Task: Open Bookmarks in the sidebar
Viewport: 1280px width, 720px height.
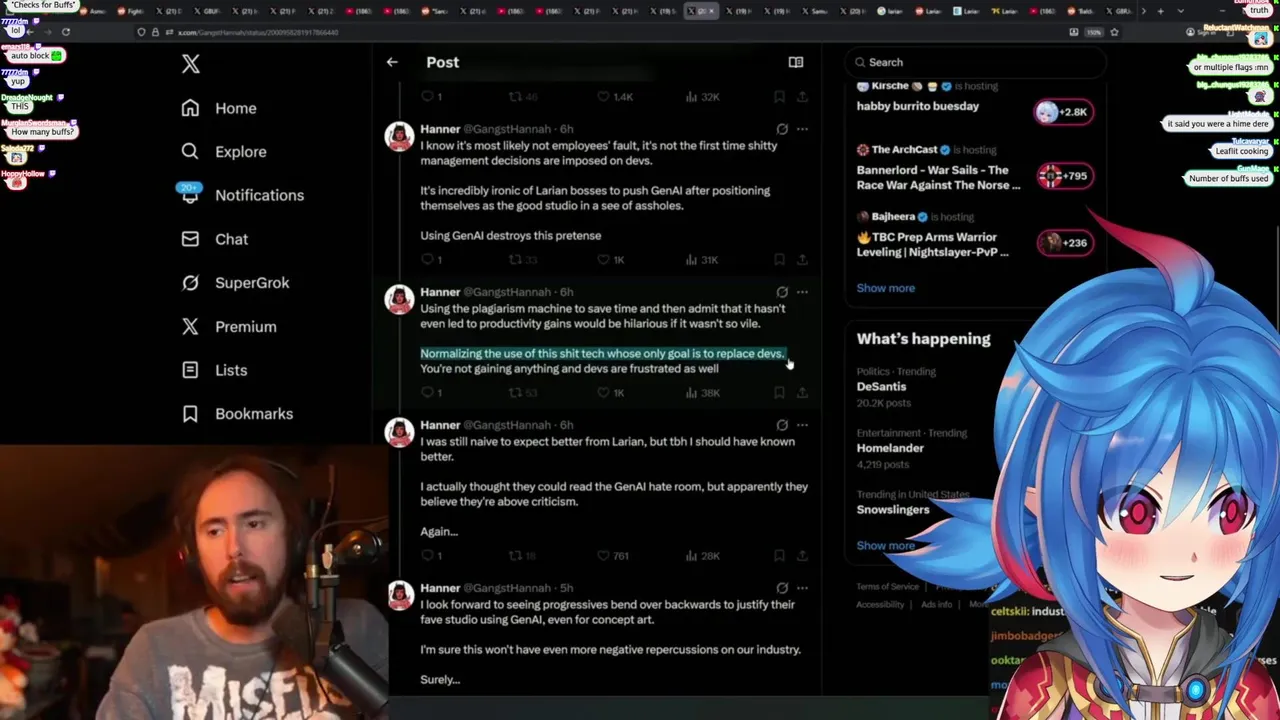Action: pyautogui.click(x=237, y=414)
